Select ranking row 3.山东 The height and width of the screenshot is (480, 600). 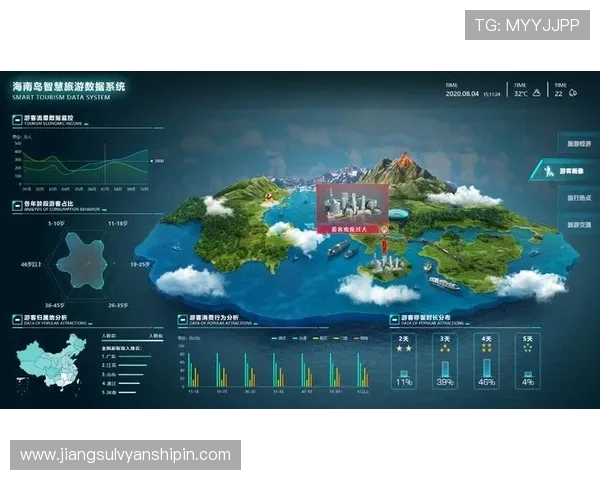(x=122, y=374)
